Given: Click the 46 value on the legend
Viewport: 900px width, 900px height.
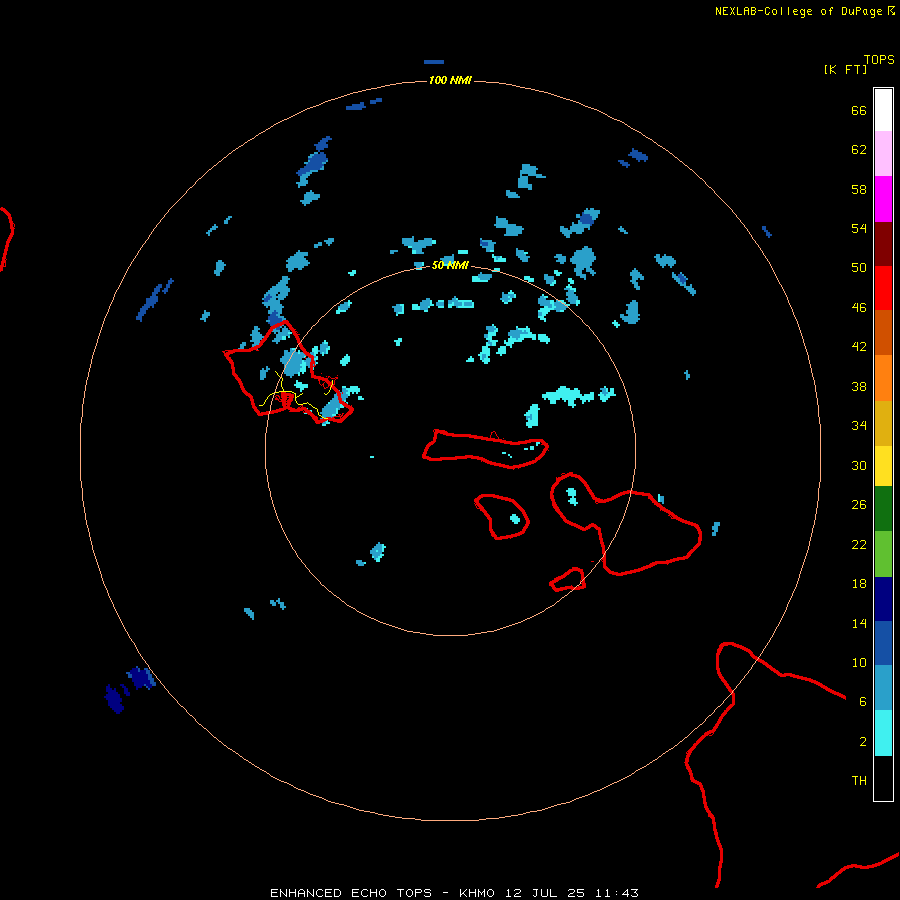Looking at the screenshot, I should [x=859, y=308].
